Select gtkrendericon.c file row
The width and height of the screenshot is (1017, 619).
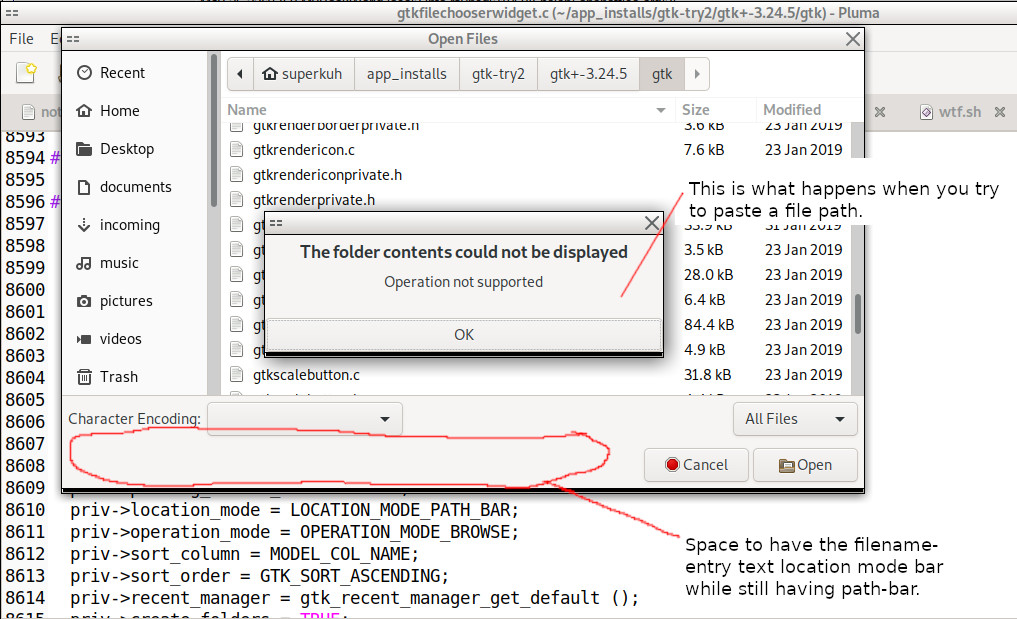coord(536,150)
